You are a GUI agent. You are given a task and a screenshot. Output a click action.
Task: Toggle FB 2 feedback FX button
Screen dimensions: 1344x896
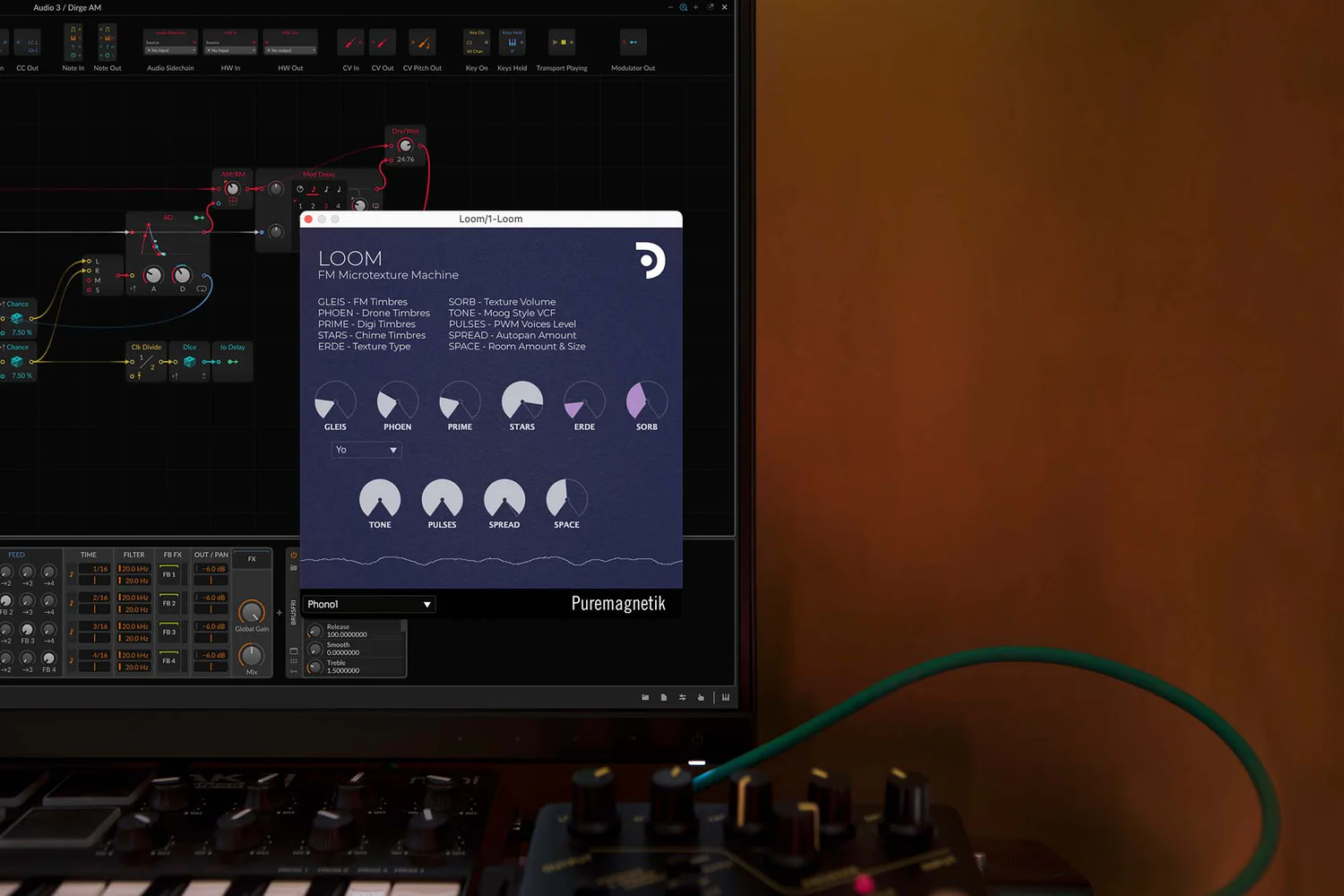[168, 602]
